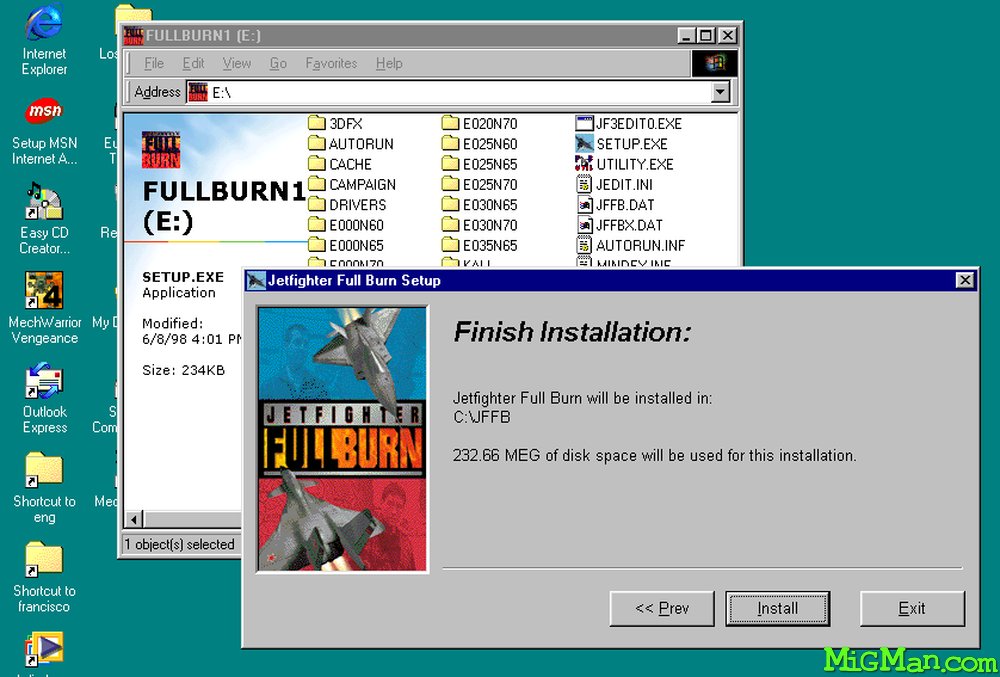This screenshot has height=677, width=1000.
Task: Select AUTORUN.INF file
Action: click(630, 245)
